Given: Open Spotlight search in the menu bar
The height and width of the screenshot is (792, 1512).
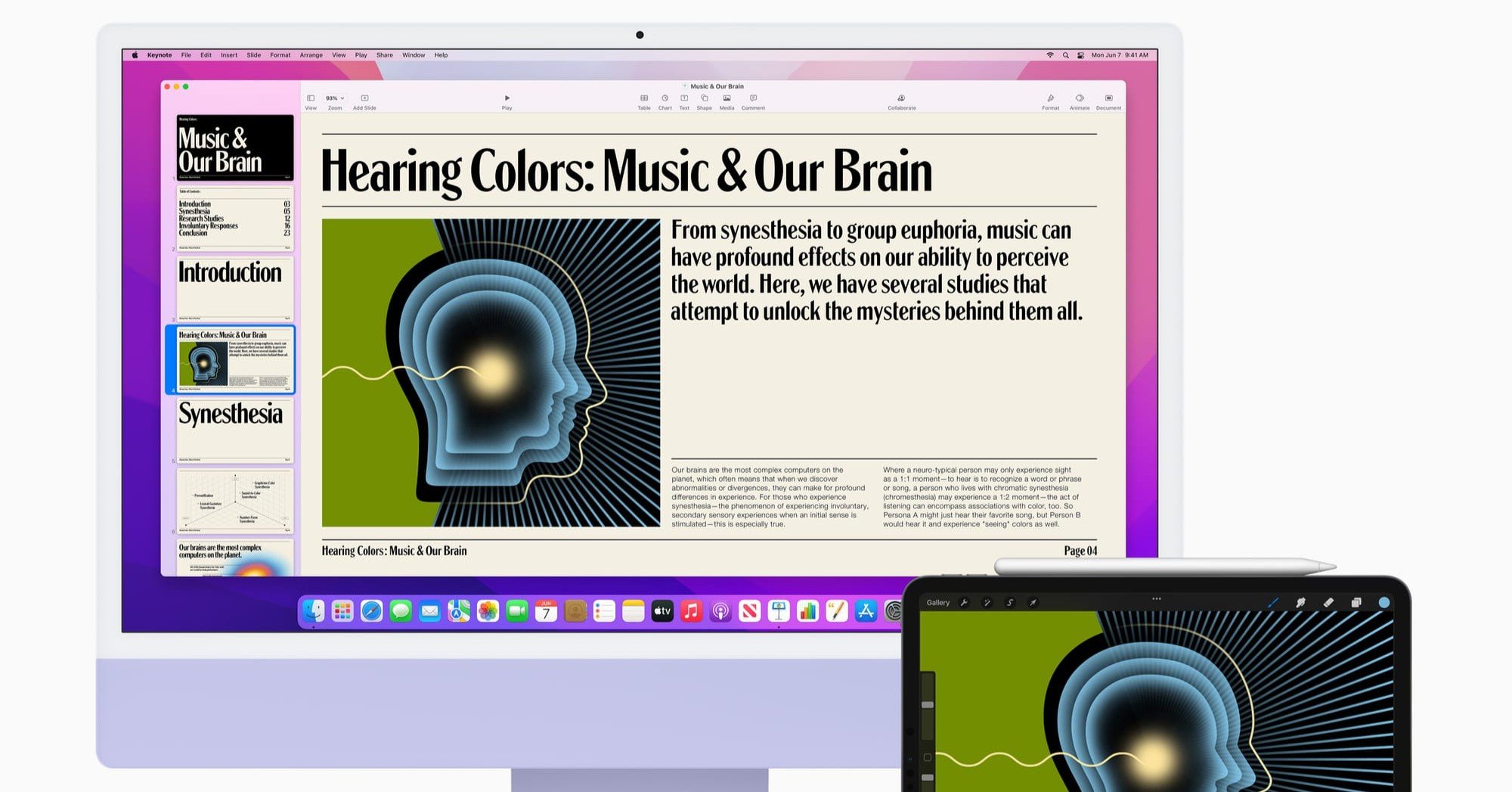Looking at the screenshot, I should click(1065, 55).
